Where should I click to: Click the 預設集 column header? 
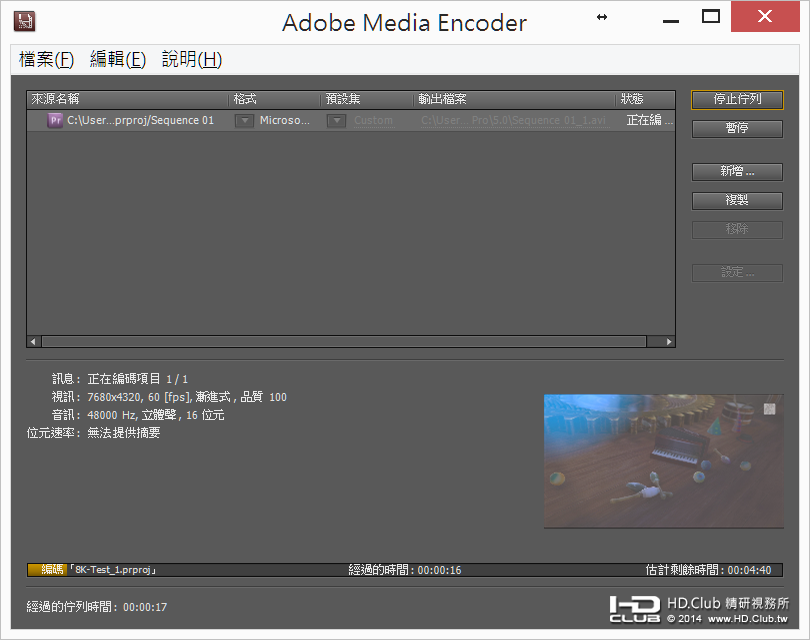367,99
